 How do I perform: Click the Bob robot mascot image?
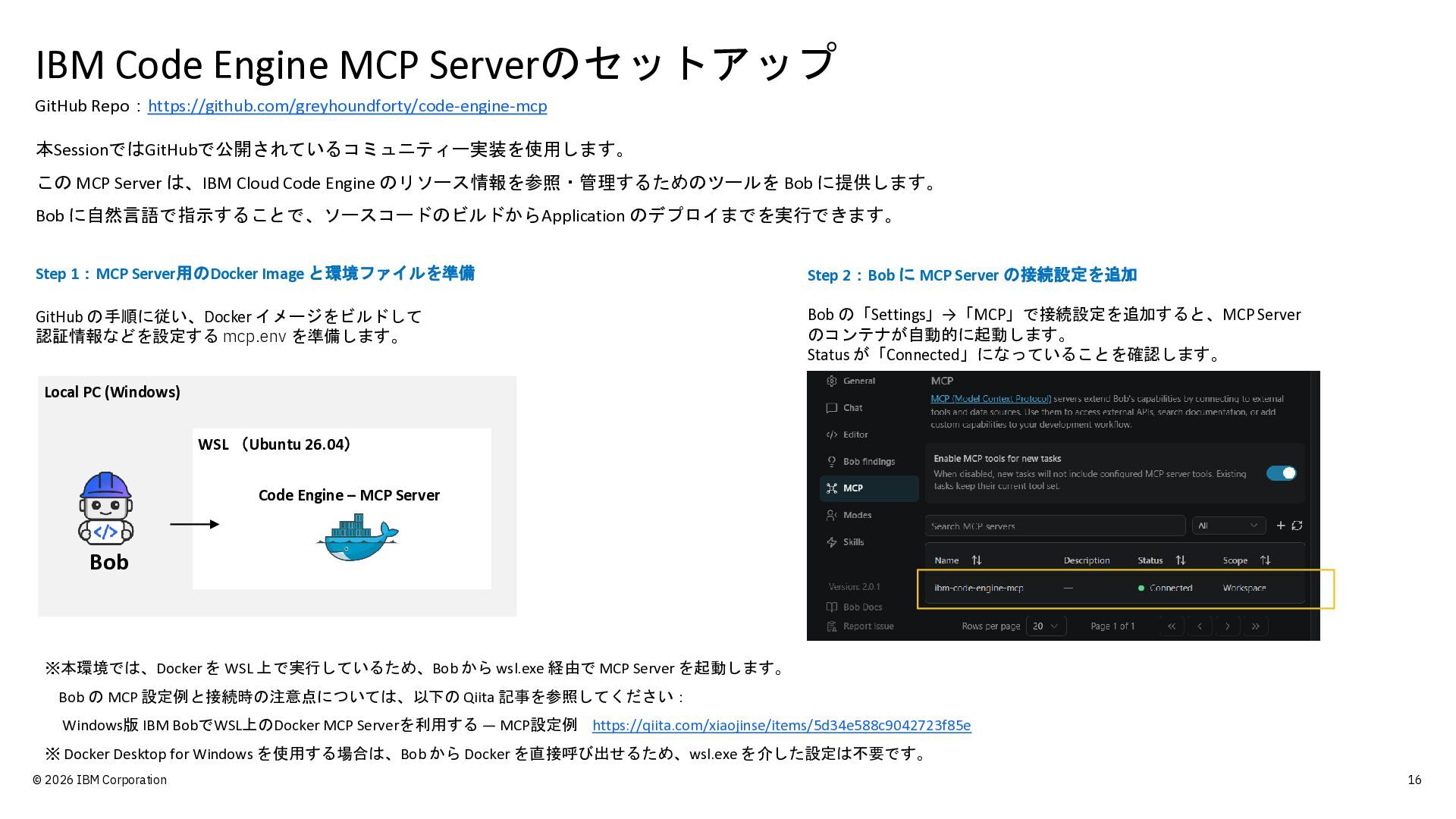pos(106,508)
